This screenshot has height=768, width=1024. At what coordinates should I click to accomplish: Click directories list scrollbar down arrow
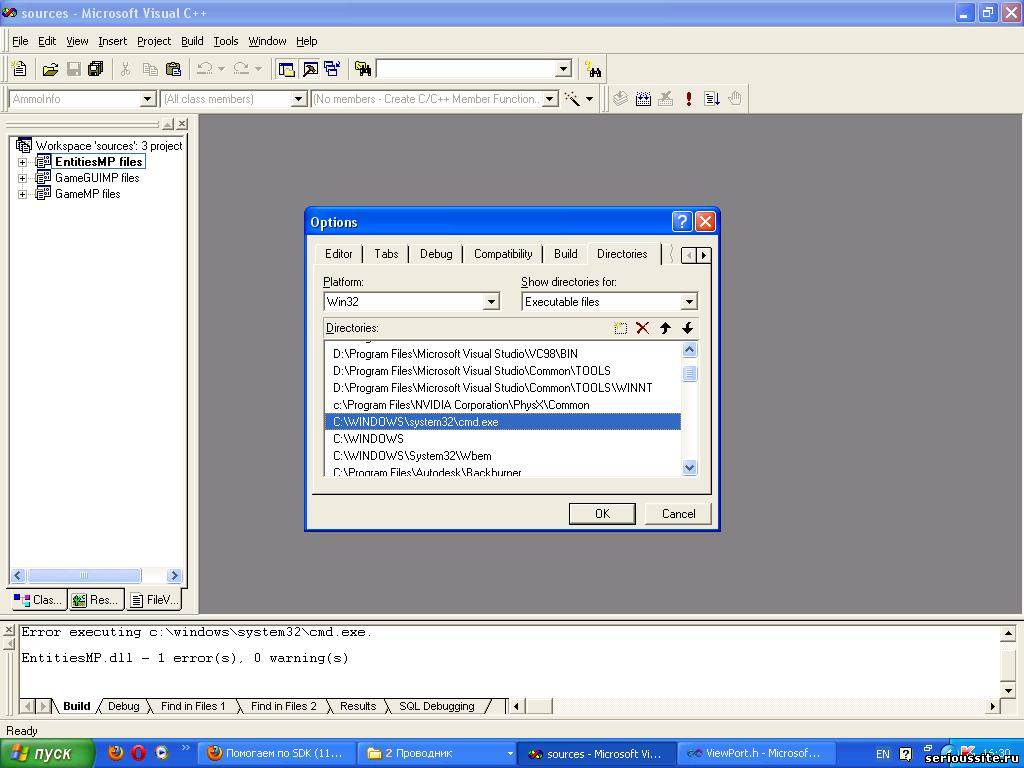coord(690,468)
